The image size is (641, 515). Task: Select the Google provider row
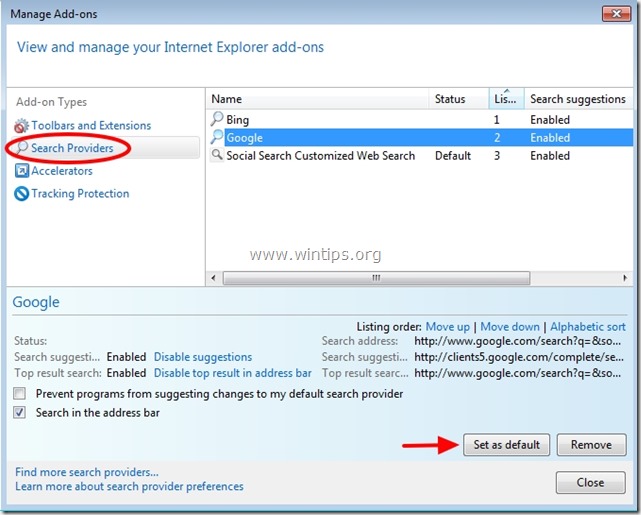419,137
